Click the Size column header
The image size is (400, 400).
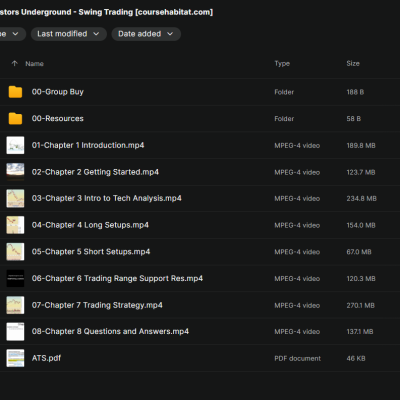pyautogui.click(x=353, y=63)
